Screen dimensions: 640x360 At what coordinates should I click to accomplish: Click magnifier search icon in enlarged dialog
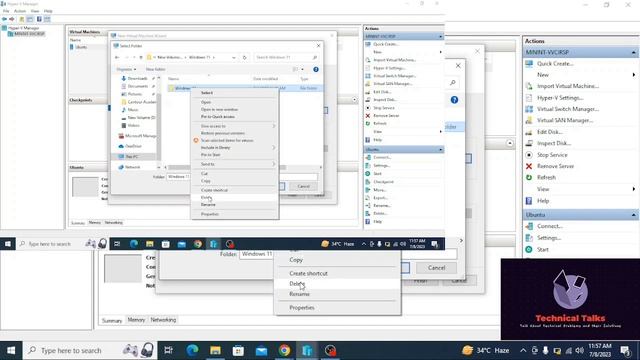453,83
